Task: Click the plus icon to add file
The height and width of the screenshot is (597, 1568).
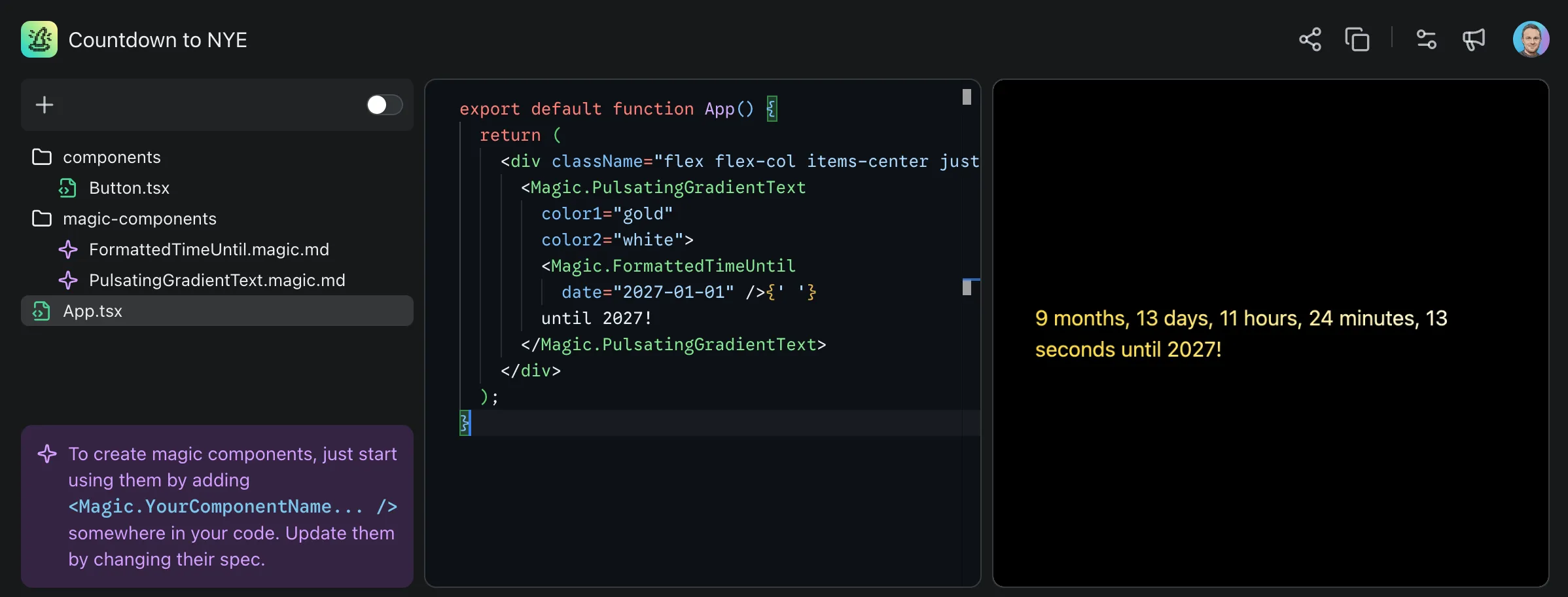Action: tap(45, 105)
